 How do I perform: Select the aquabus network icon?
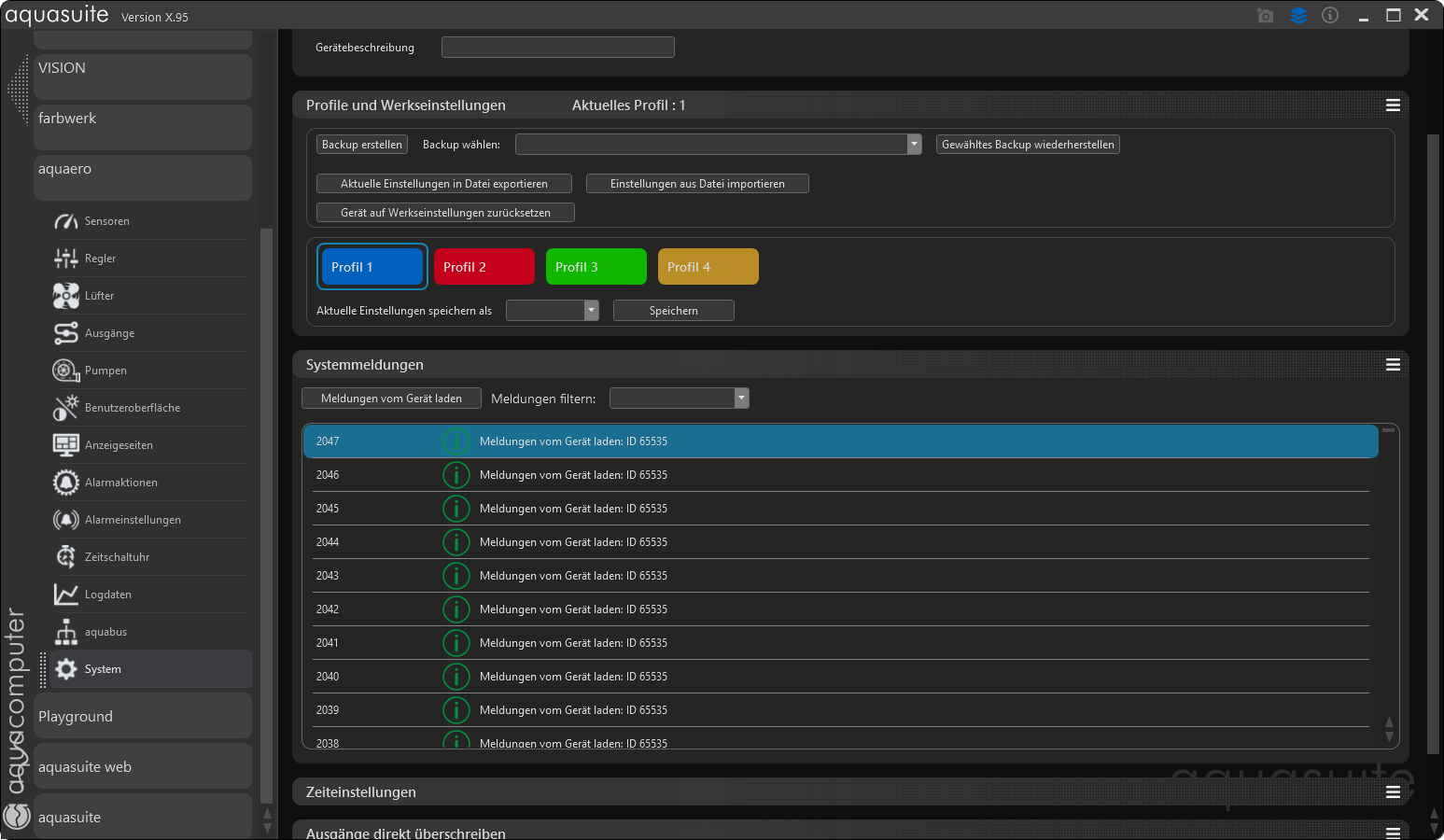tap(65, 632)
